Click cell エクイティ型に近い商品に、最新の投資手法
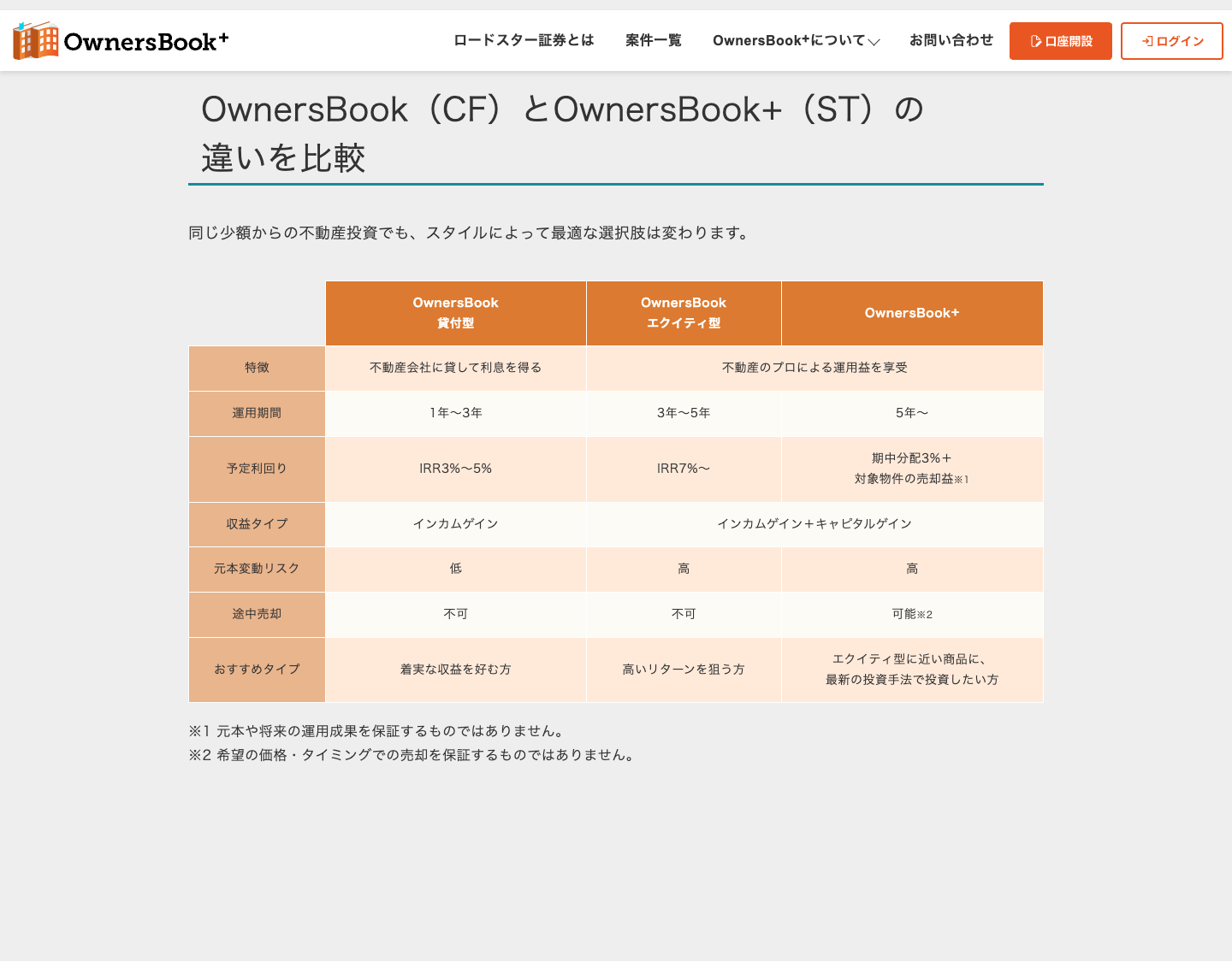Viewport: 1232px width, 962px height. click(x=912, y=670)
